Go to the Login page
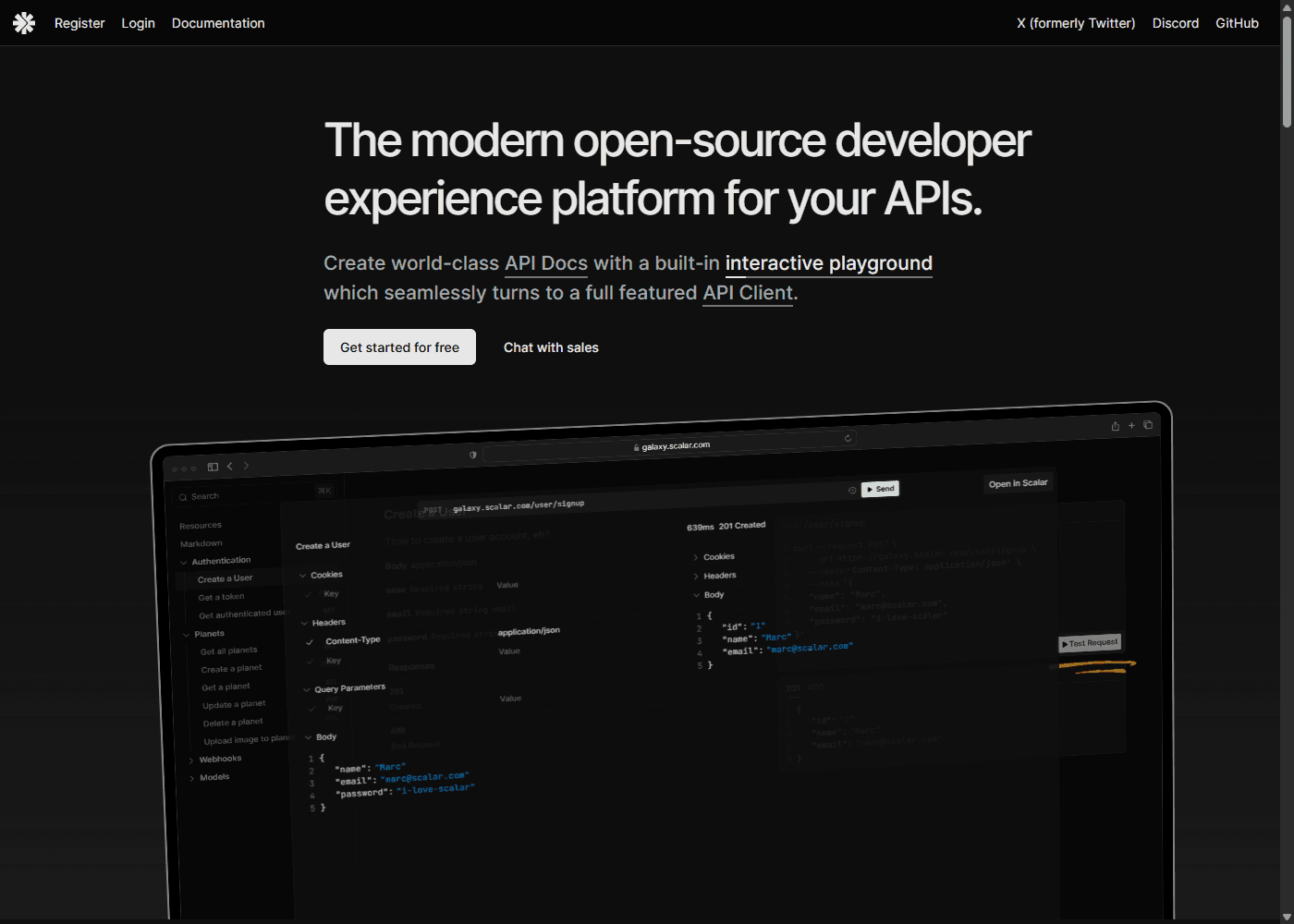The image size is (1294, 924). pyautogui.click(x=139, y=23)
